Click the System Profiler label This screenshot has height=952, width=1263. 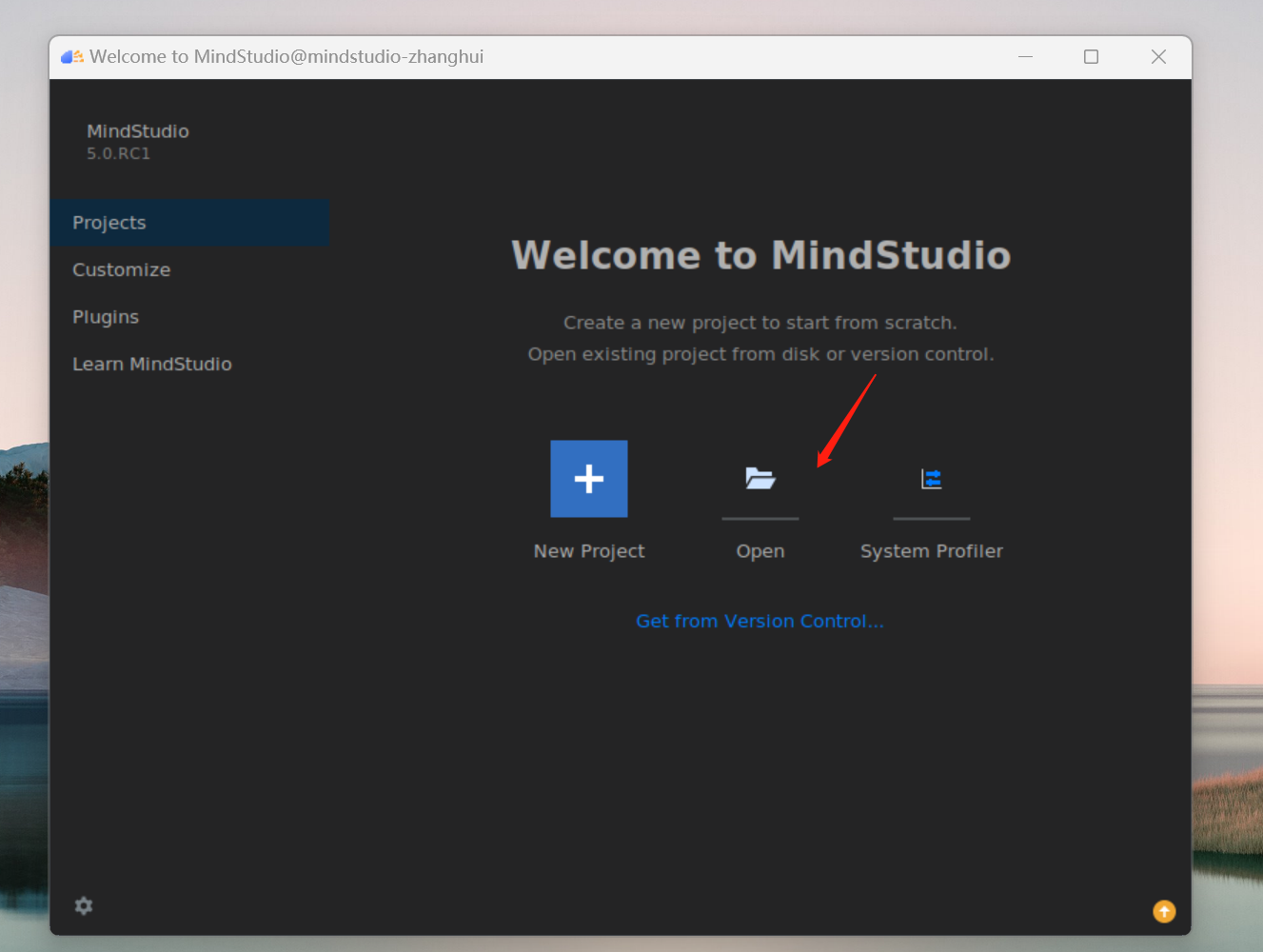[932, 551]
